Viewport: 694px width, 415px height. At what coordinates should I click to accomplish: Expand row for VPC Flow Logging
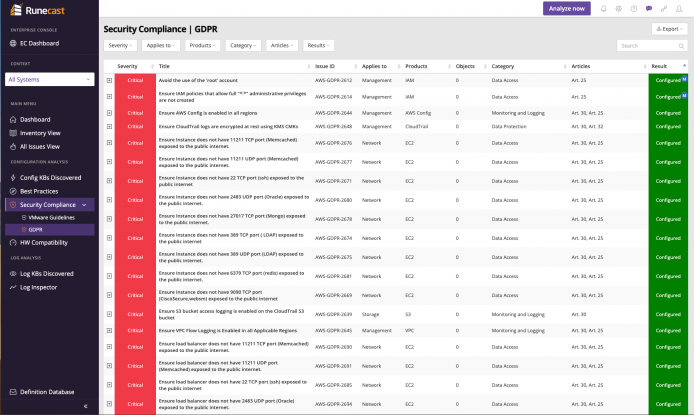[109, 330]
